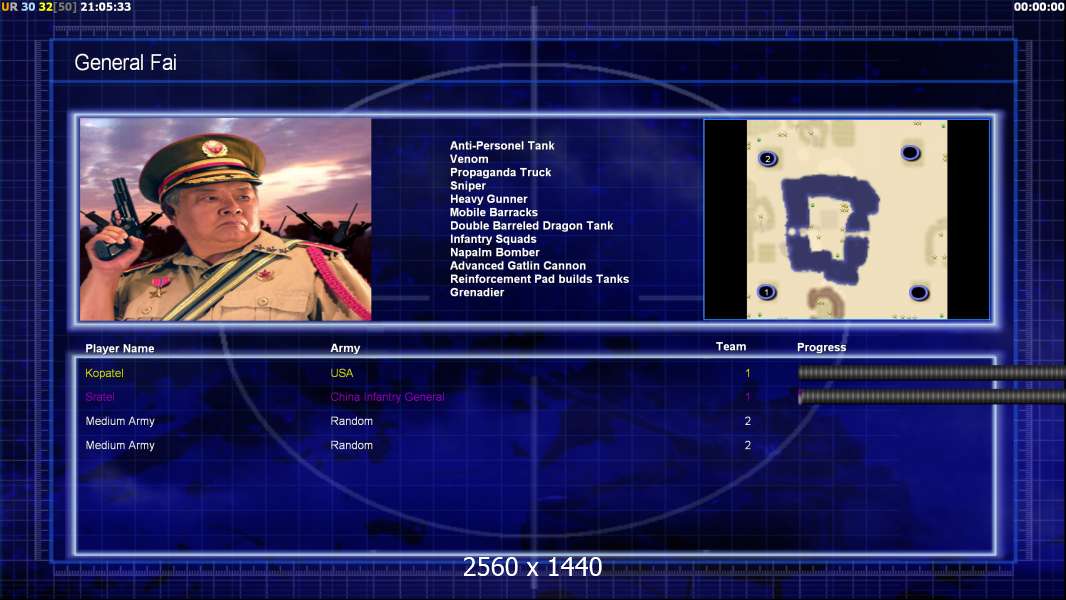
Task: Select 'Mobile Barracks' in the unit list
Action: tap(494, 212)
